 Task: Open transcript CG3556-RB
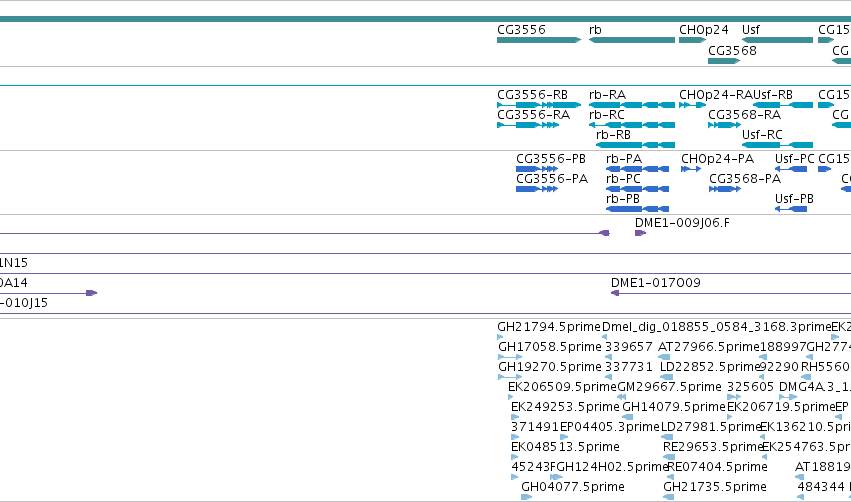click(x=539, y=105)
